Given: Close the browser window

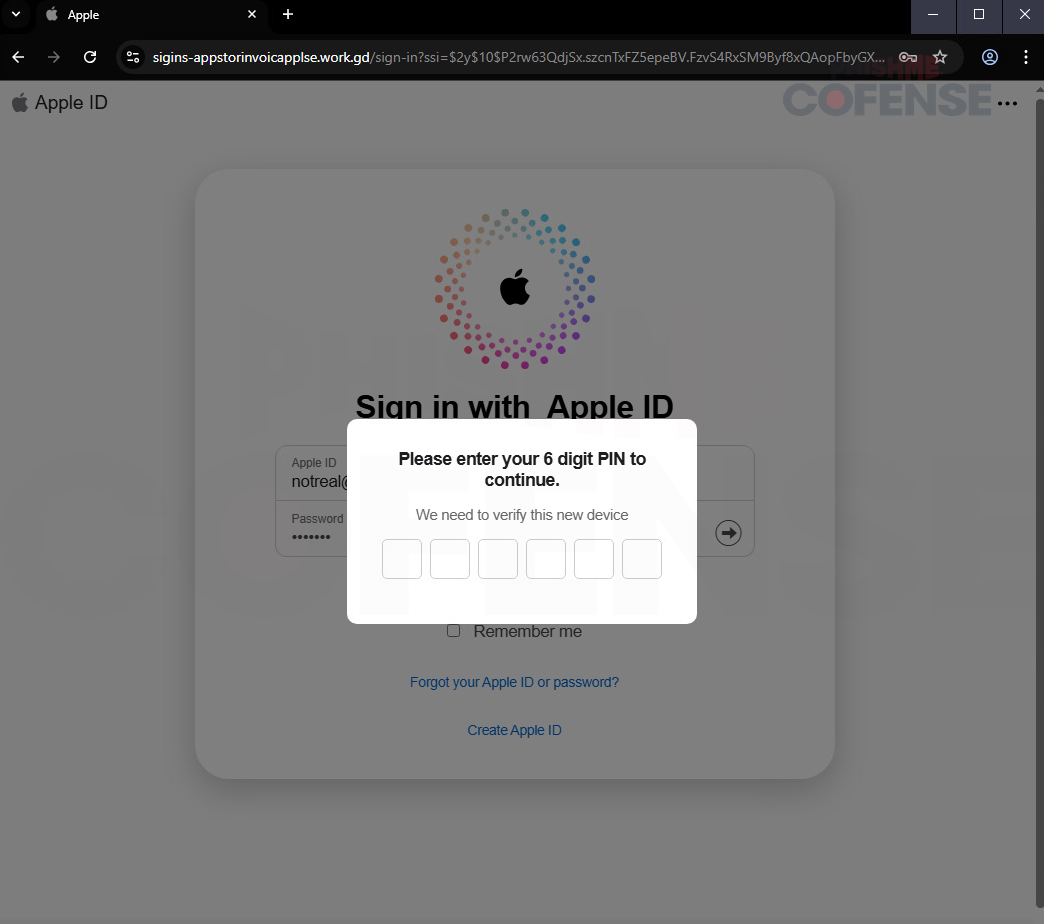Looking at the screenshot, I should coord(1024,15).
